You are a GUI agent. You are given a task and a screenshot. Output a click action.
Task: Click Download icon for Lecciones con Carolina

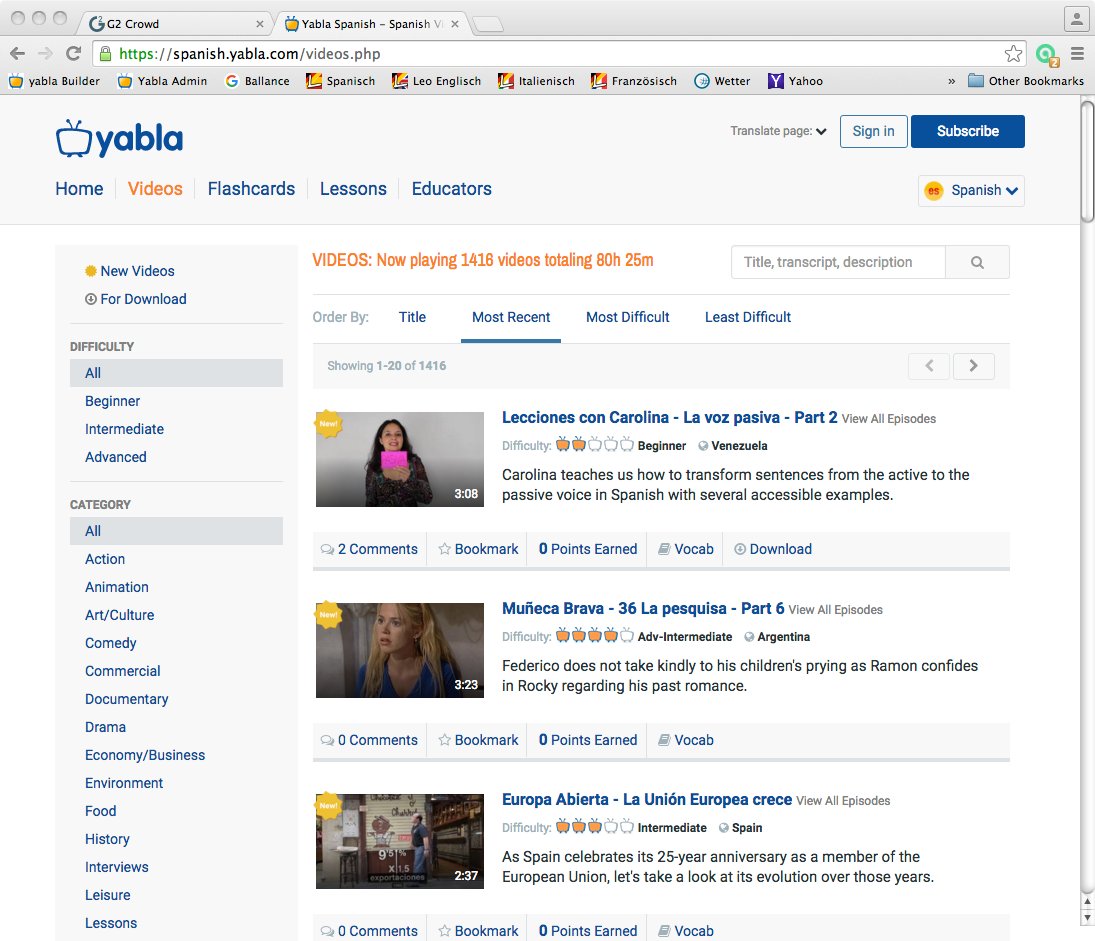click(740, 549)
